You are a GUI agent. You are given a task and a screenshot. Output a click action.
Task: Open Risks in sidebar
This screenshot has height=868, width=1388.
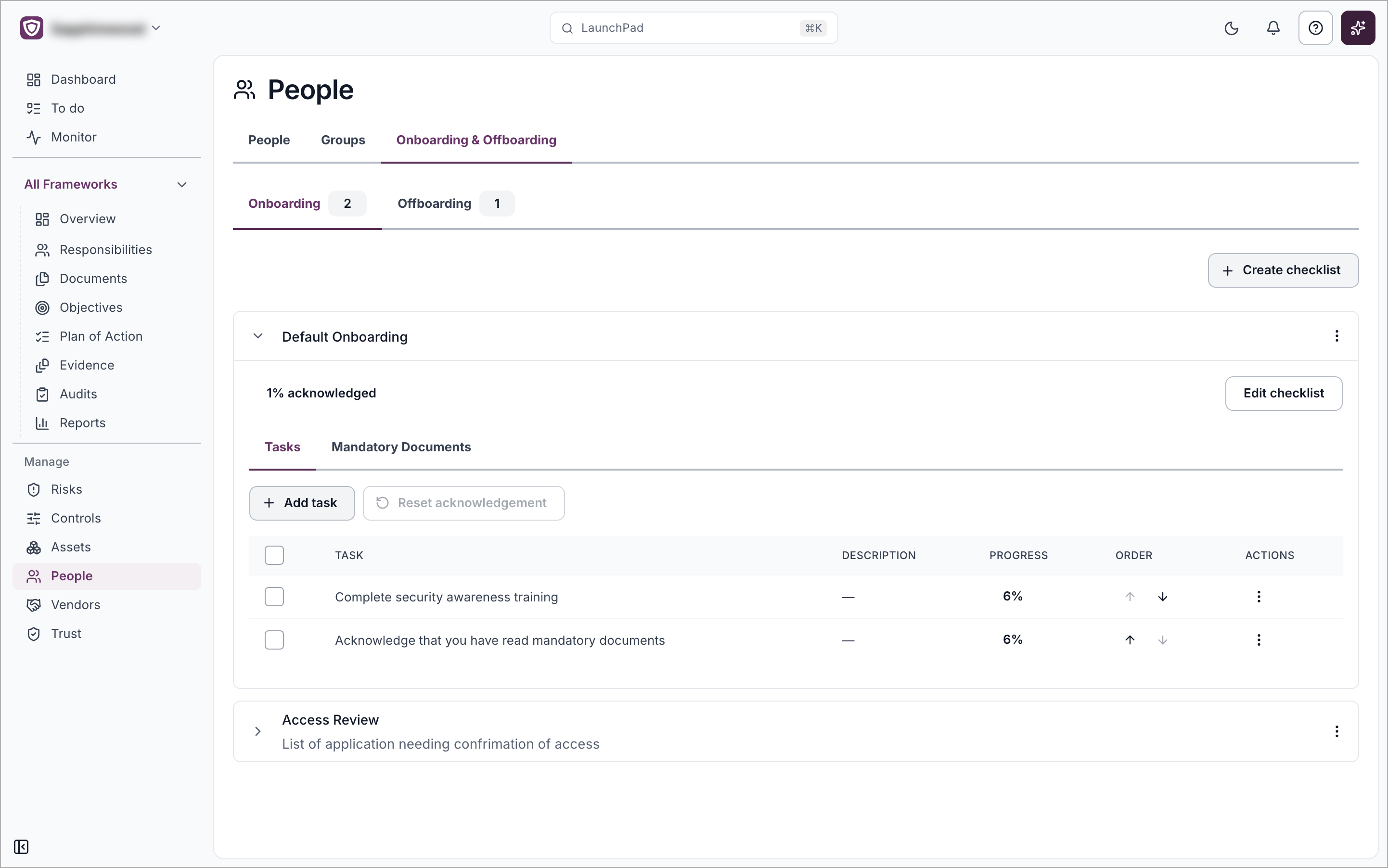click(107, 489)
